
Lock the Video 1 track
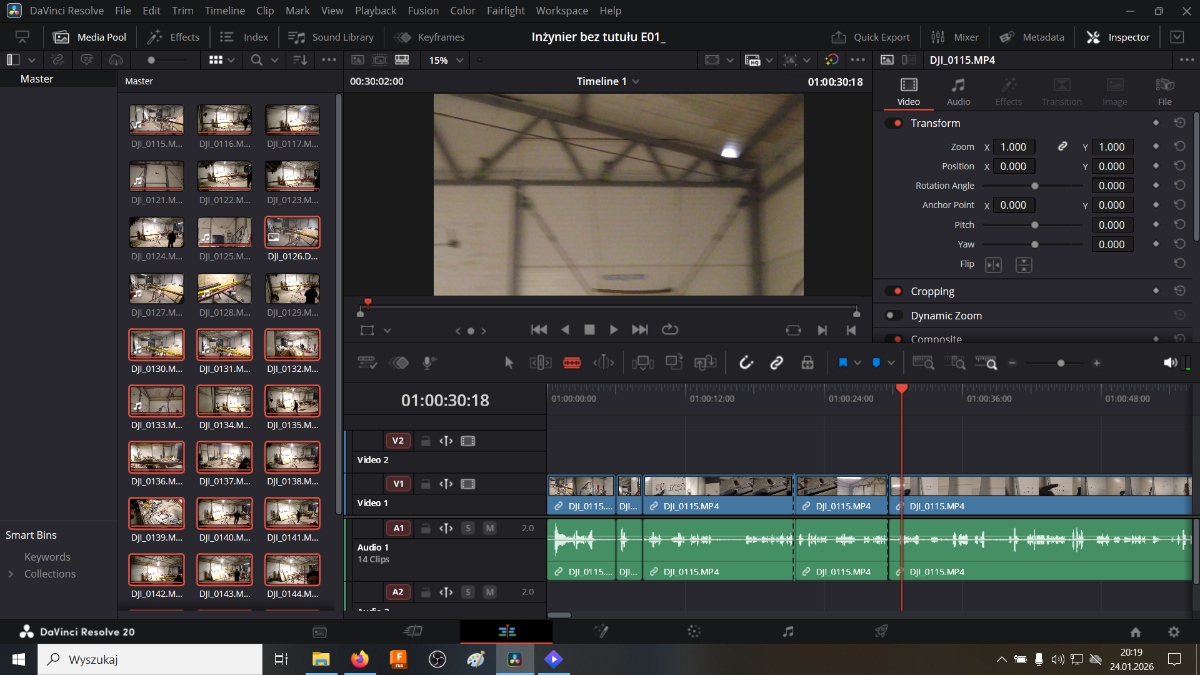(425, 484)
